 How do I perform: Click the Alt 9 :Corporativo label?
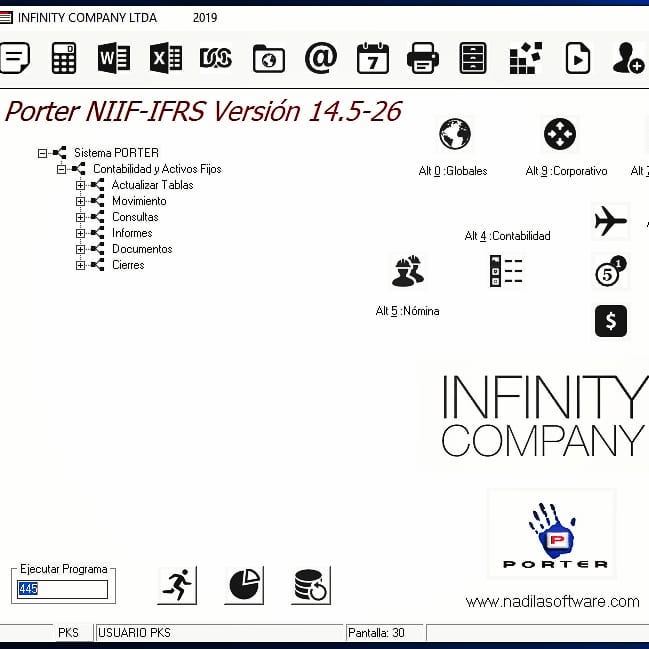pos(566,171)
